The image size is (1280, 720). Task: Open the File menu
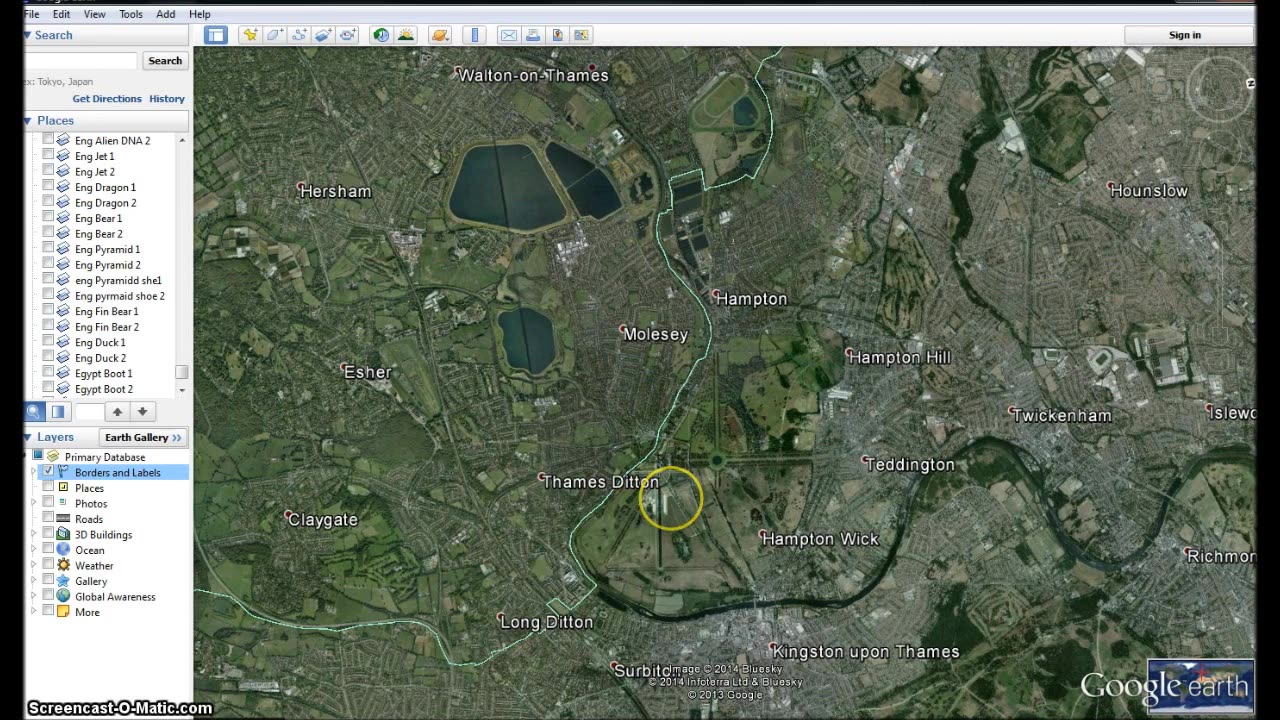pyautogui.click(x=32, y=14)
